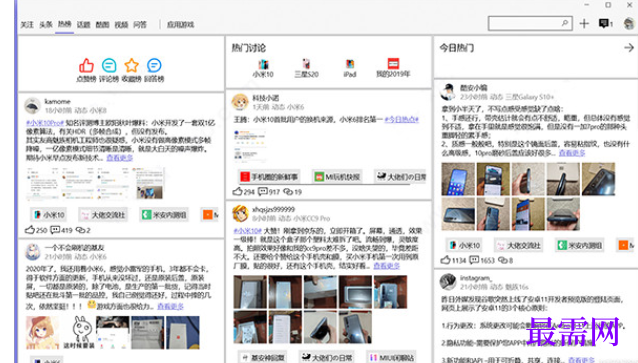Click the 今日热门 heading
The image size is (638, 363).
point(457,48)
